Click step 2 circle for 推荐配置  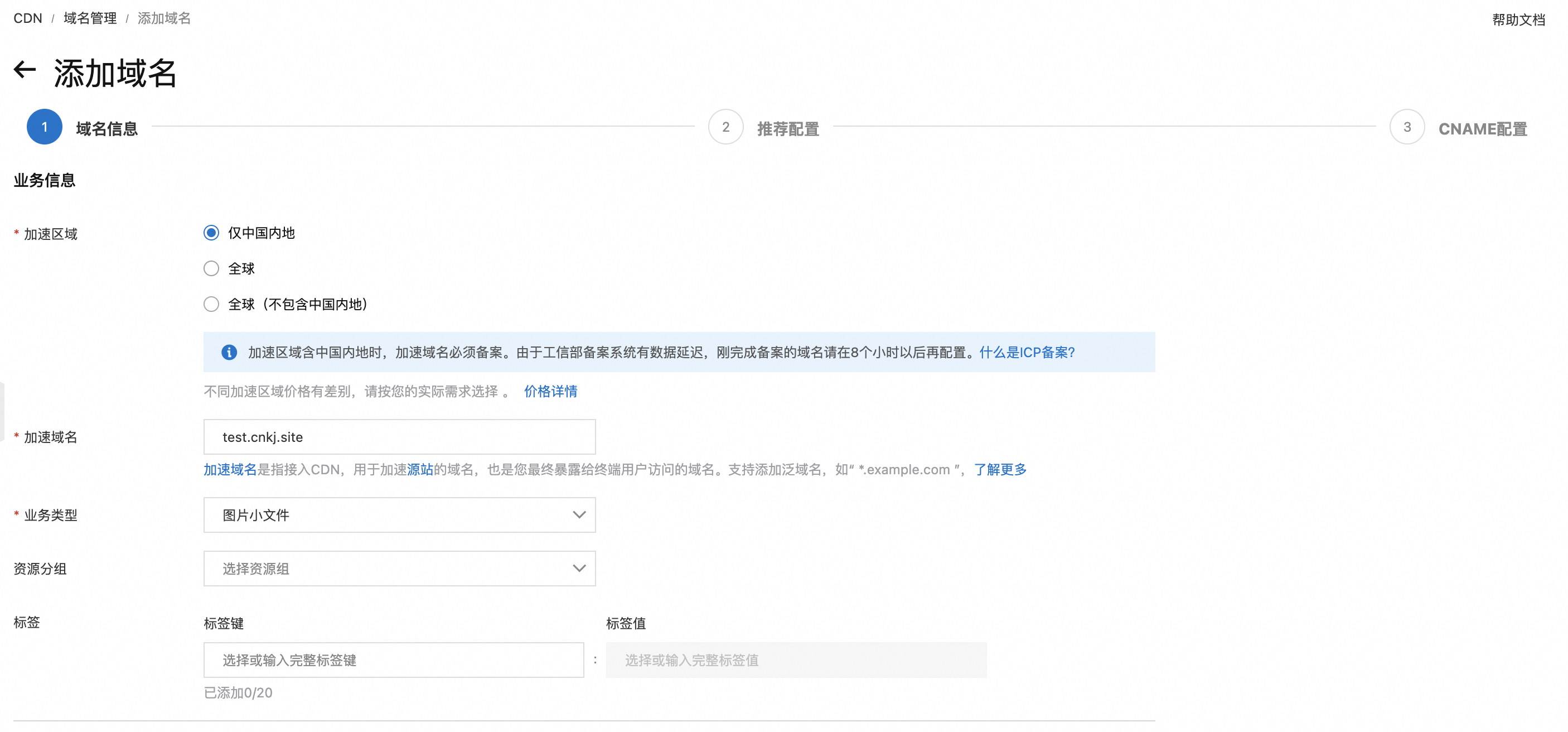click(725, 127)
